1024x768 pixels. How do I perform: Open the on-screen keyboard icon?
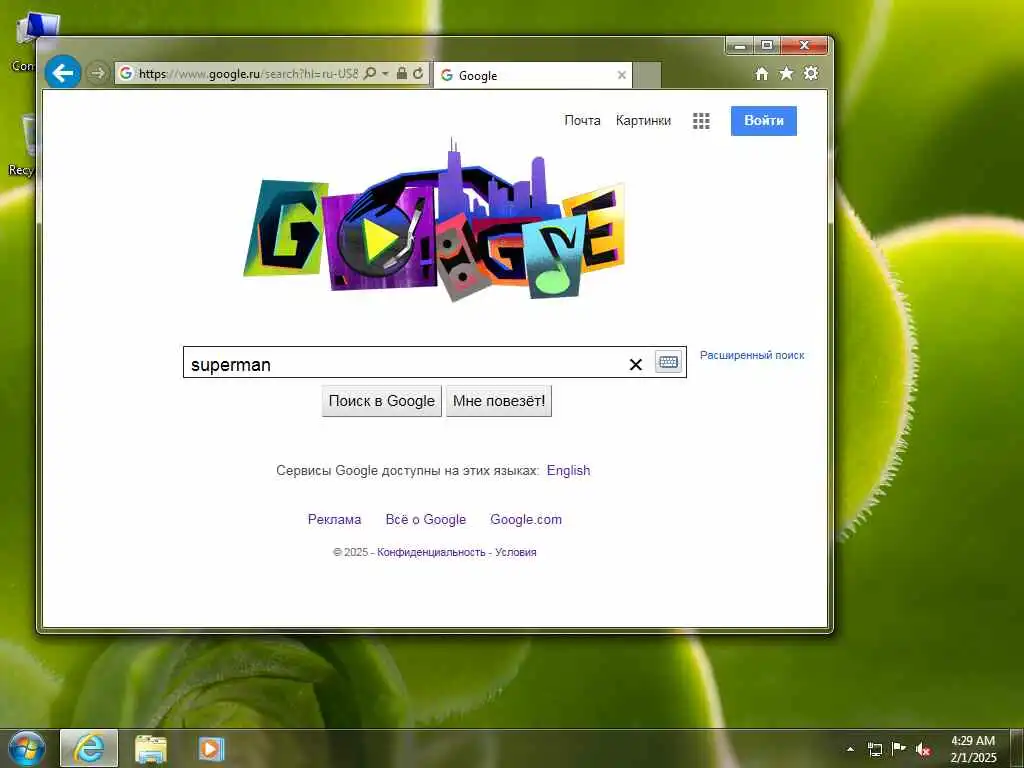click(x=668, y=362)
